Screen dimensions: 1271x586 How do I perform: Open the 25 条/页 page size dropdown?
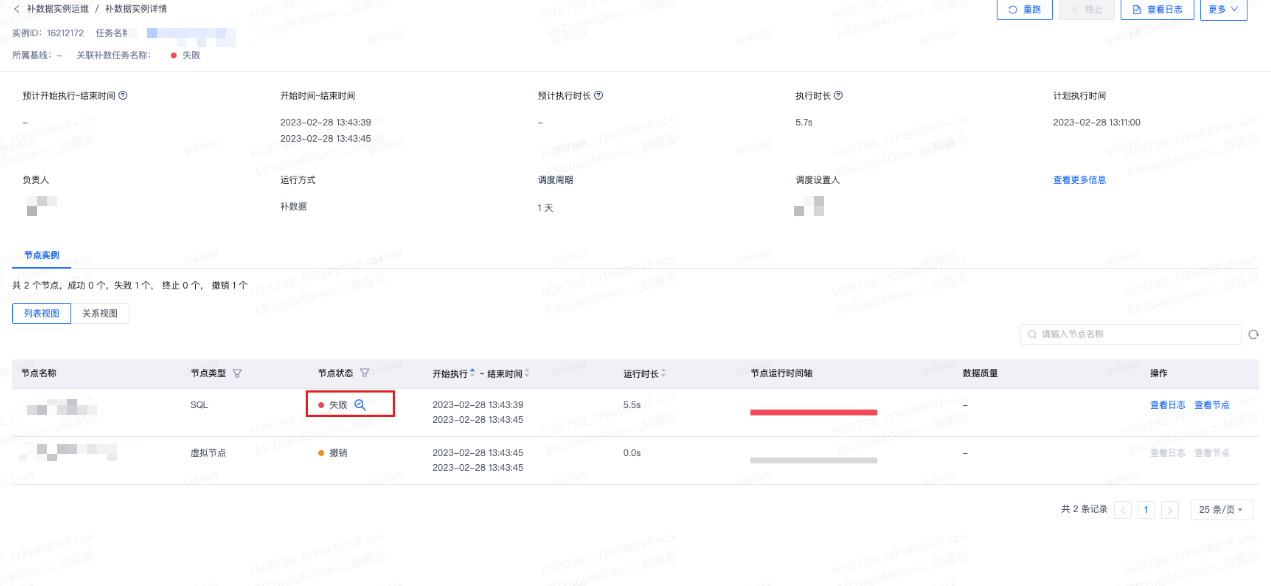(1221, 510)
